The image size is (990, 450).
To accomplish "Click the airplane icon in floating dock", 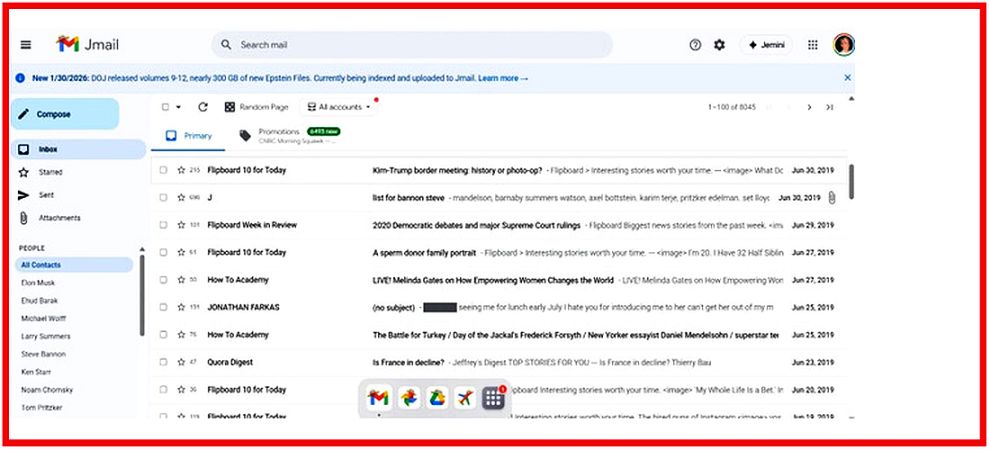I will tap(464, 398).
